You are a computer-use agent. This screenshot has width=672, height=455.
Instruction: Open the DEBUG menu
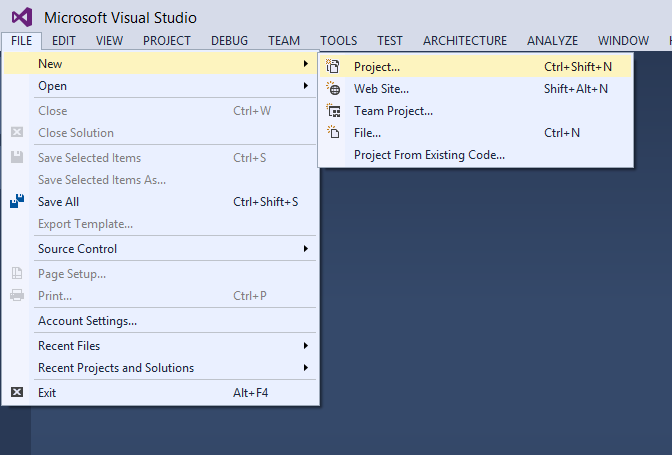(229, 41)
